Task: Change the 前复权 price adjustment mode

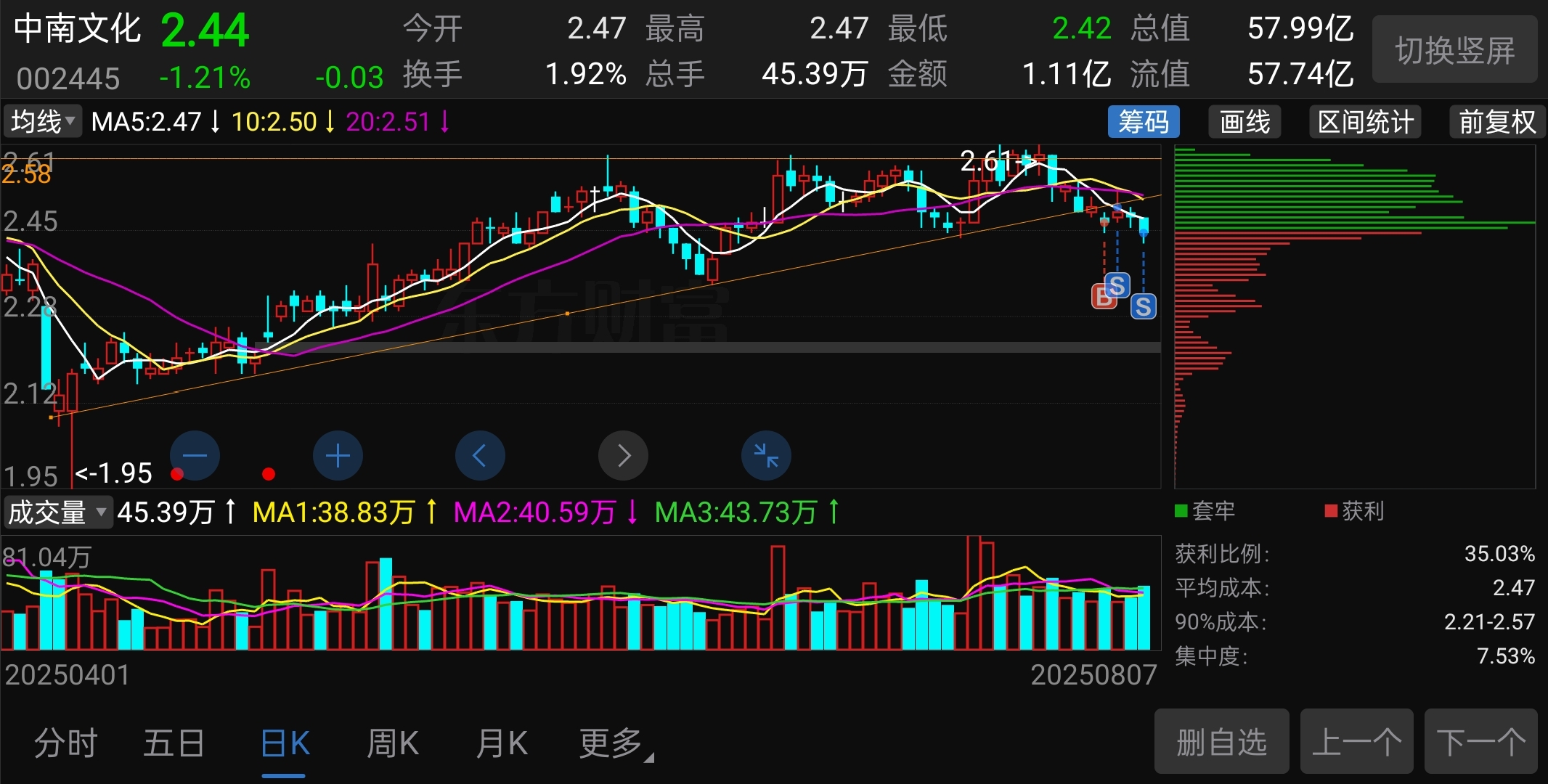Action: (x=1497, y=121)
